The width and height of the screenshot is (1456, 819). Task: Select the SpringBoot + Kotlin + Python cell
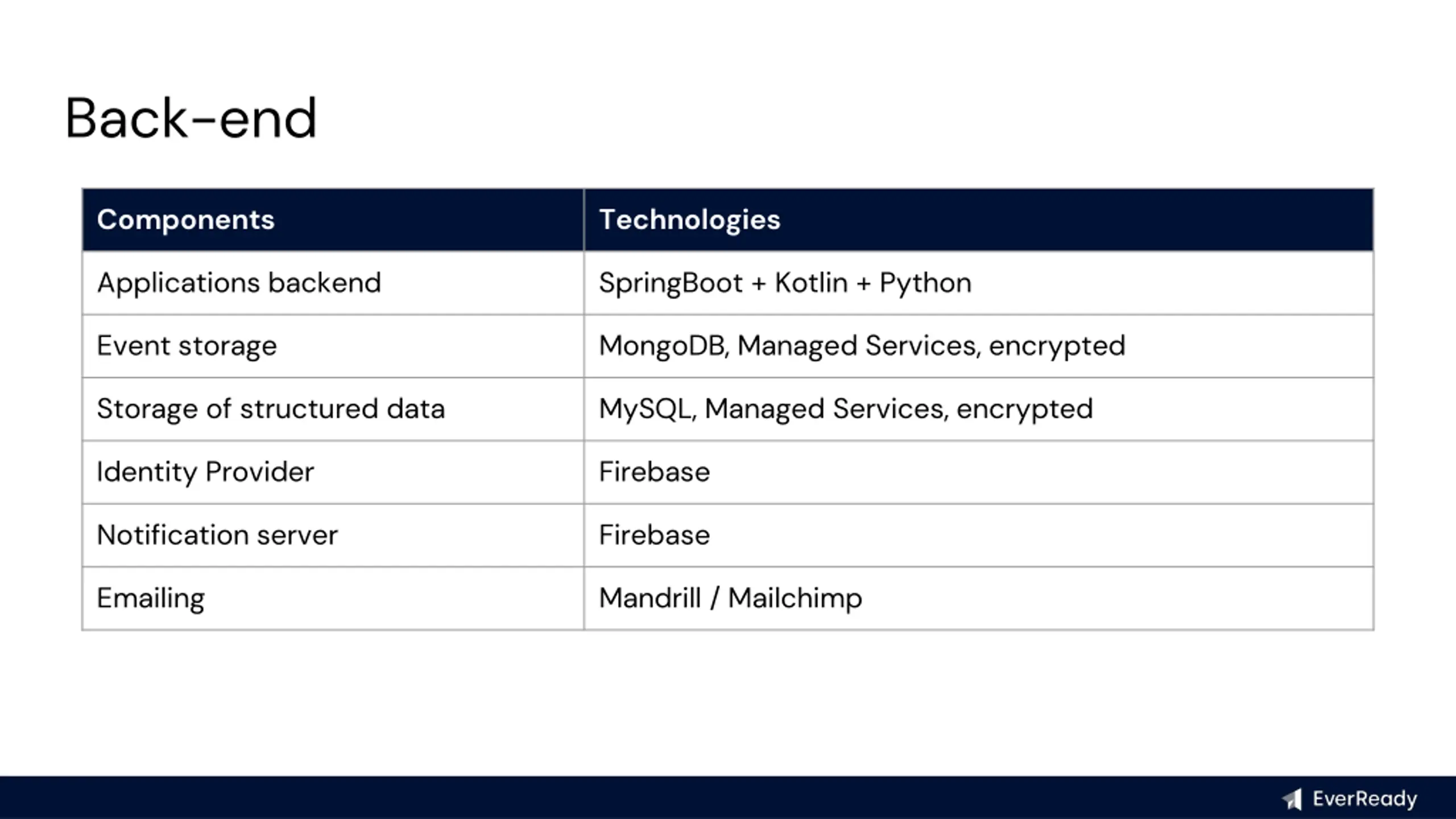[x=978, y=283]
